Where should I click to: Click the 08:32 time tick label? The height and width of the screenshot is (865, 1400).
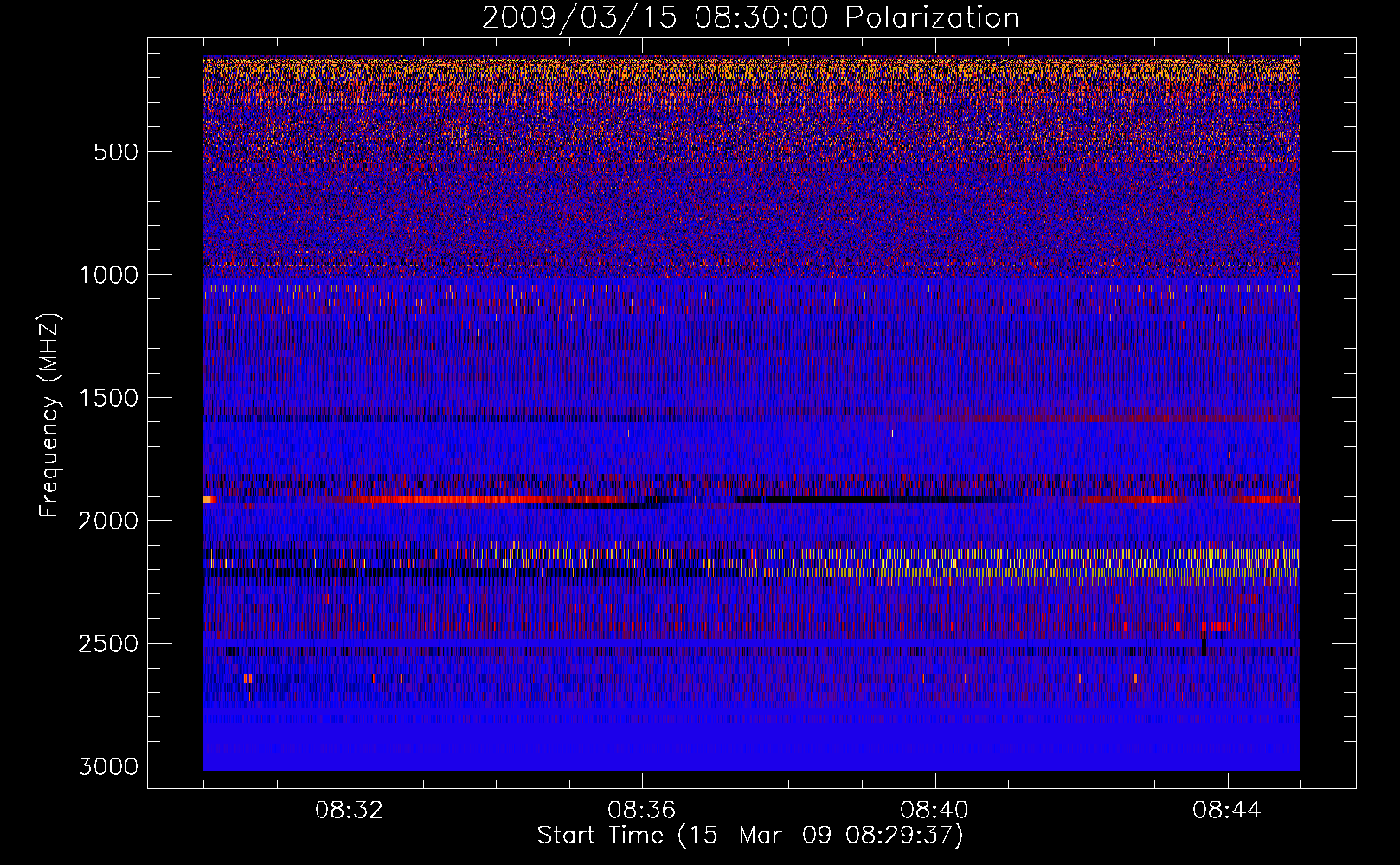(350, 811)
